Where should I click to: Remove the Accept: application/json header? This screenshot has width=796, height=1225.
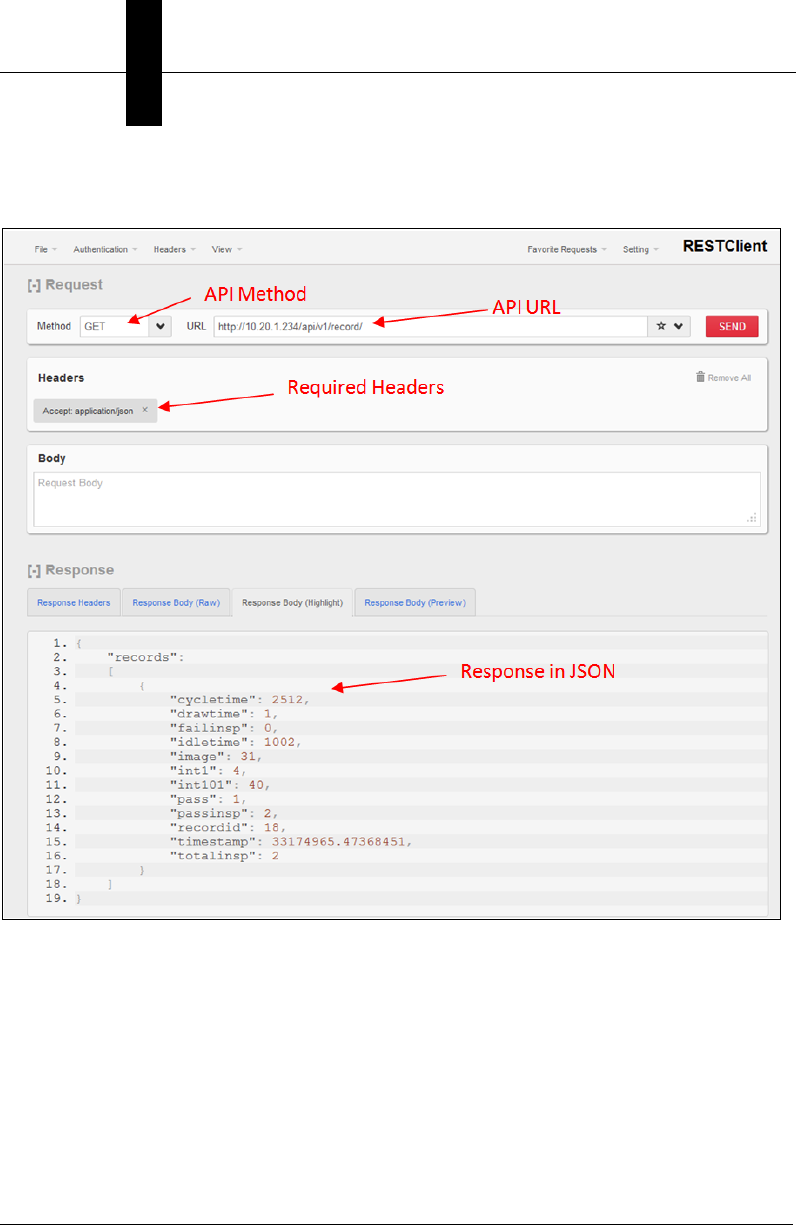145,410
